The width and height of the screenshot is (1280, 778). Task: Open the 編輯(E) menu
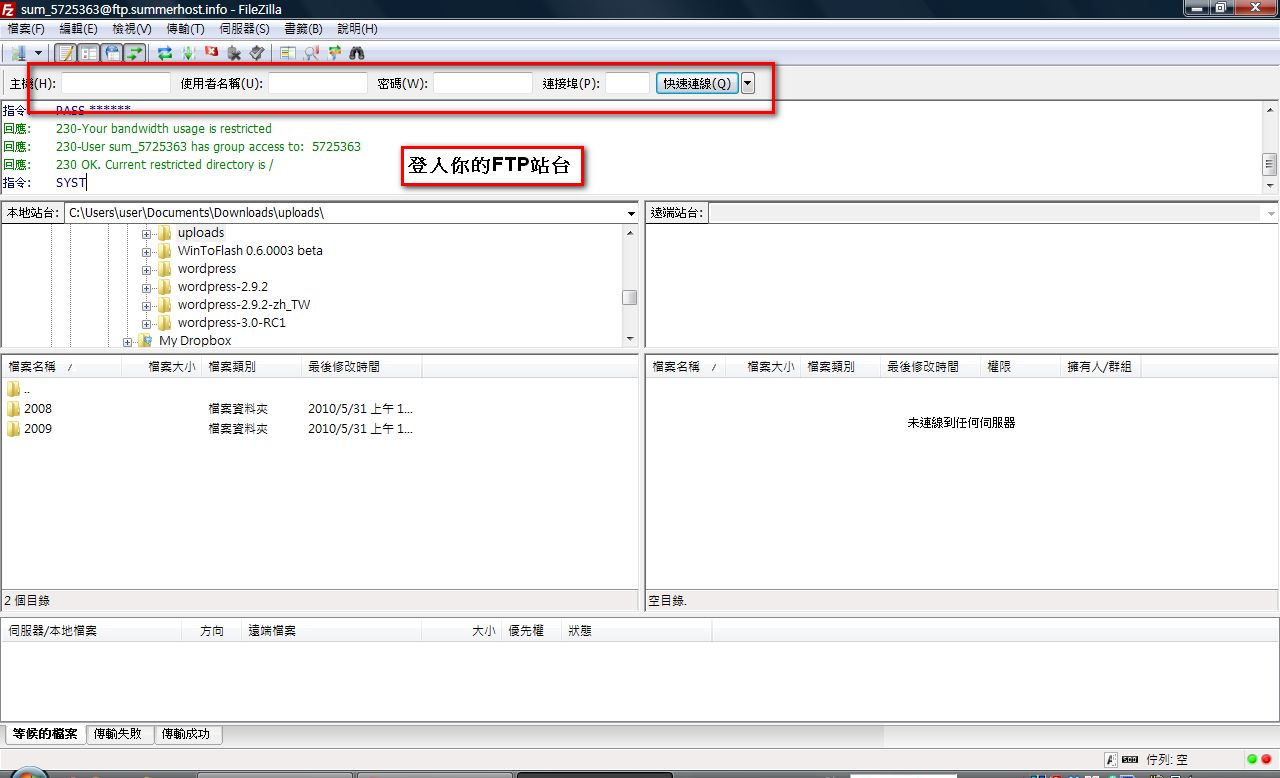[x=79, y=29]
